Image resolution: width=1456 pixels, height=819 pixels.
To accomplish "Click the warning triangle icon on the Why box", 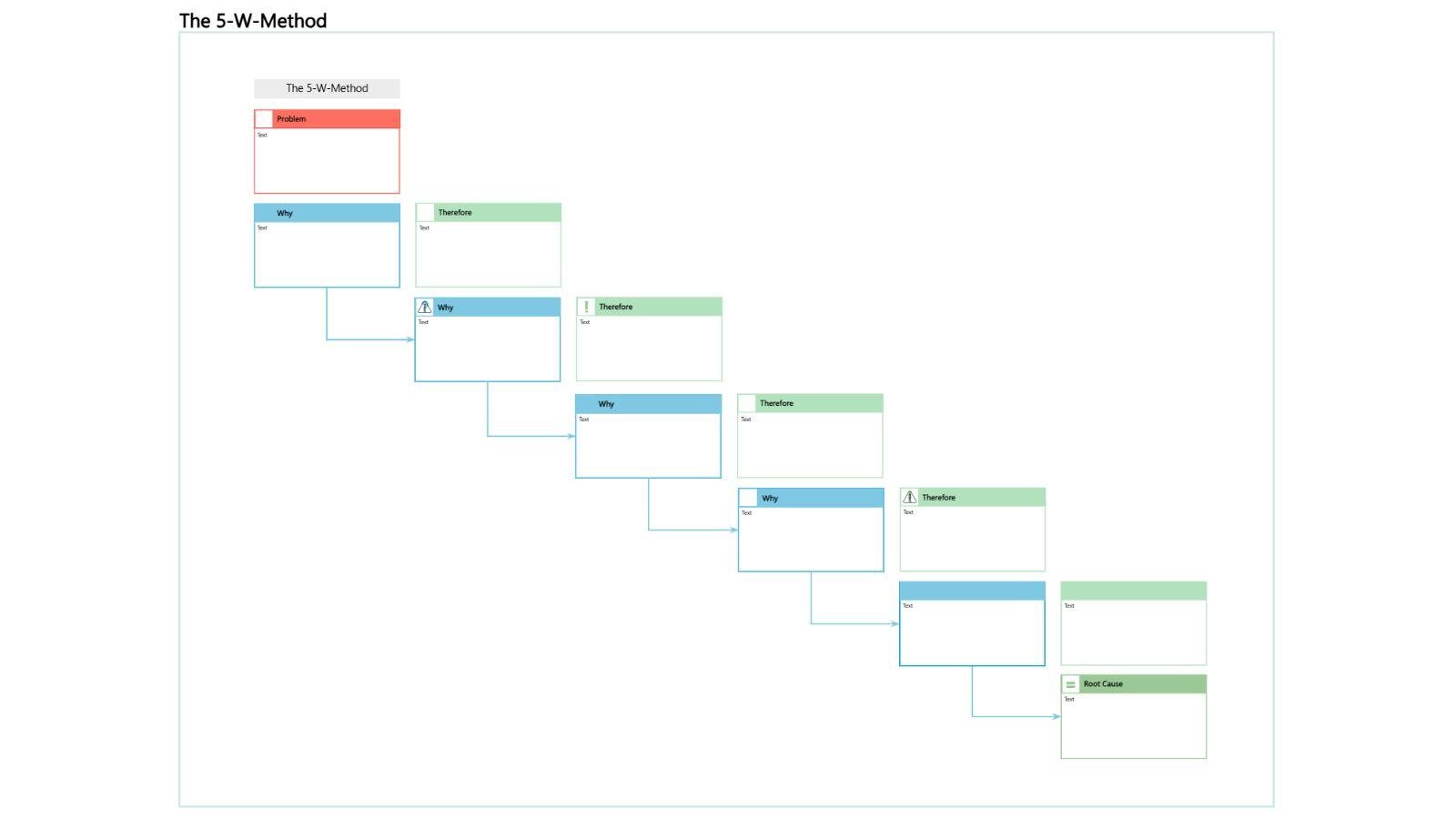I will point(425,308).
